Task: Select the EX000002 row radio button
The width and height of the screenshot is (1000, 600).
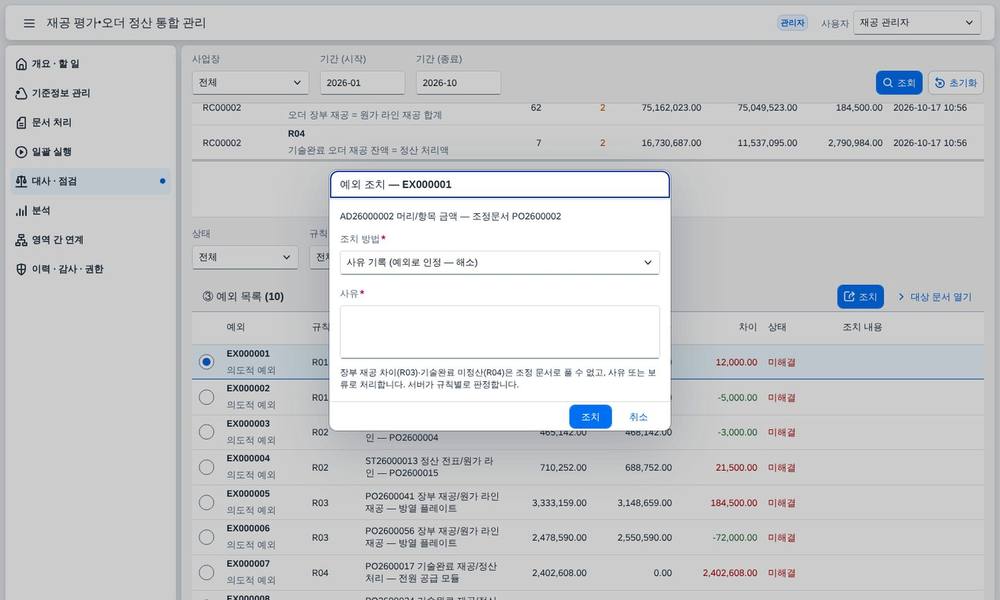Action: point(206,397)
